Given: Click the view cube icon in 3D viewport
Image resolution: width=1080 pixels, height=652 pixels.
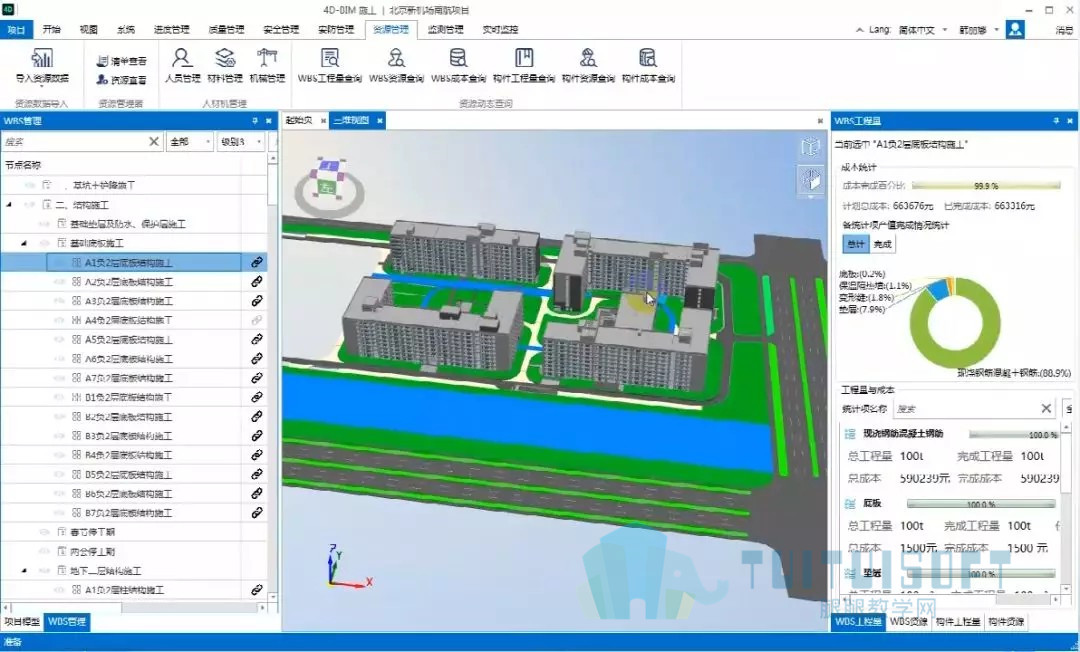Looking at the screenshot, I should point(811,147).
